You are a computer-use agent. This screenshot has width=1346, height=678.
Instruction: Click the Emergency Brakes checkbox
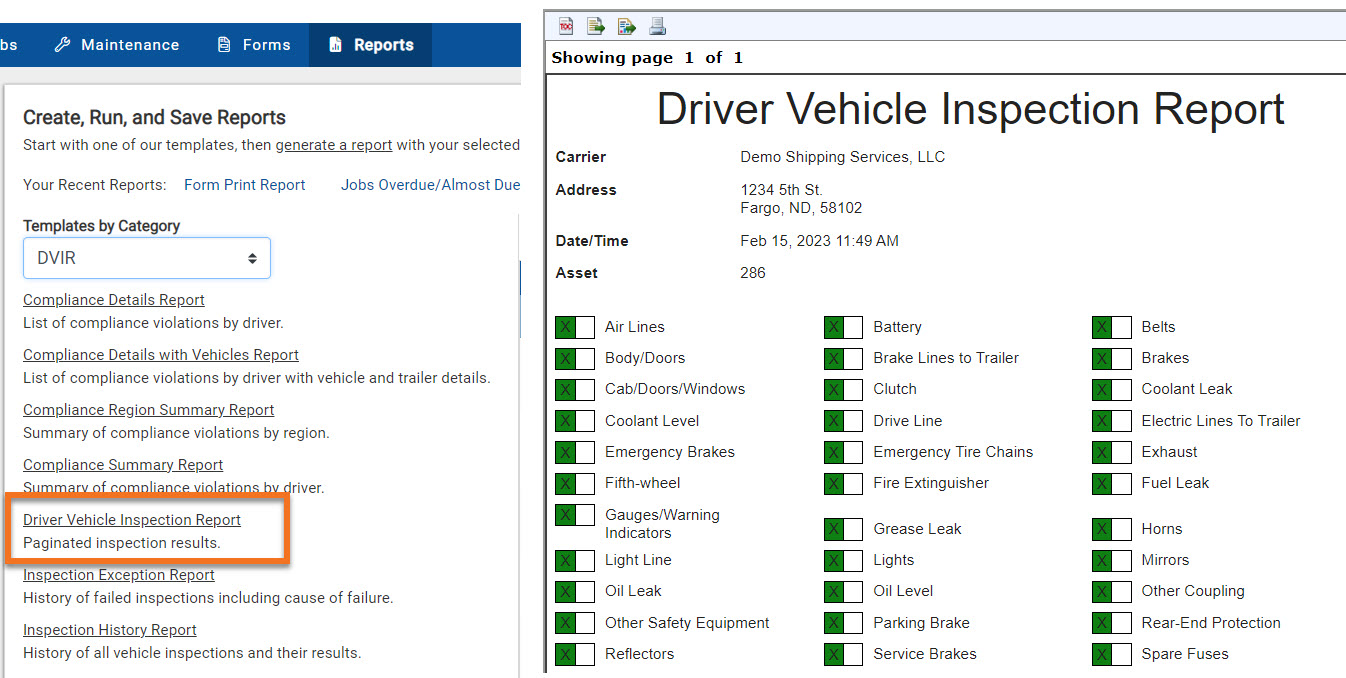[x=575, y=452]
